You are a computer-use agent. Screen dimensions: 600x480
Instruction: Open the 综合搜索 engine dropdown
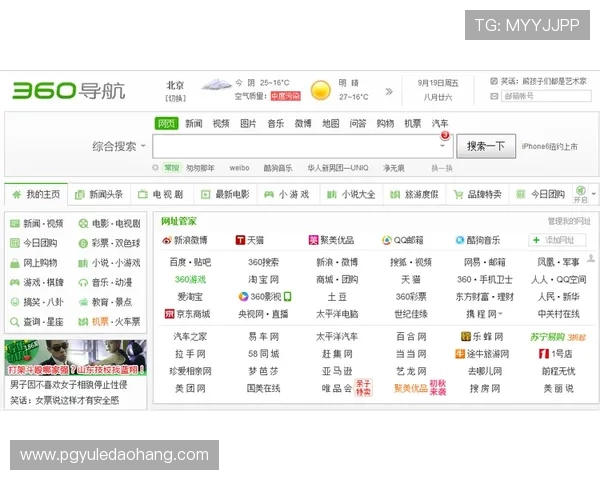click(x=119, y=146)
